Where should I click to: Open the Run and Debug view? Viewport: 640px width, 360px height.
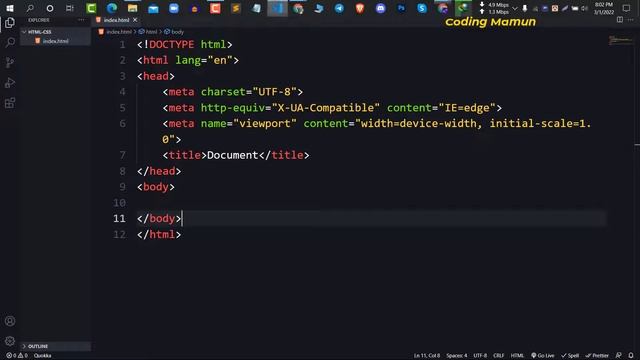10,83
